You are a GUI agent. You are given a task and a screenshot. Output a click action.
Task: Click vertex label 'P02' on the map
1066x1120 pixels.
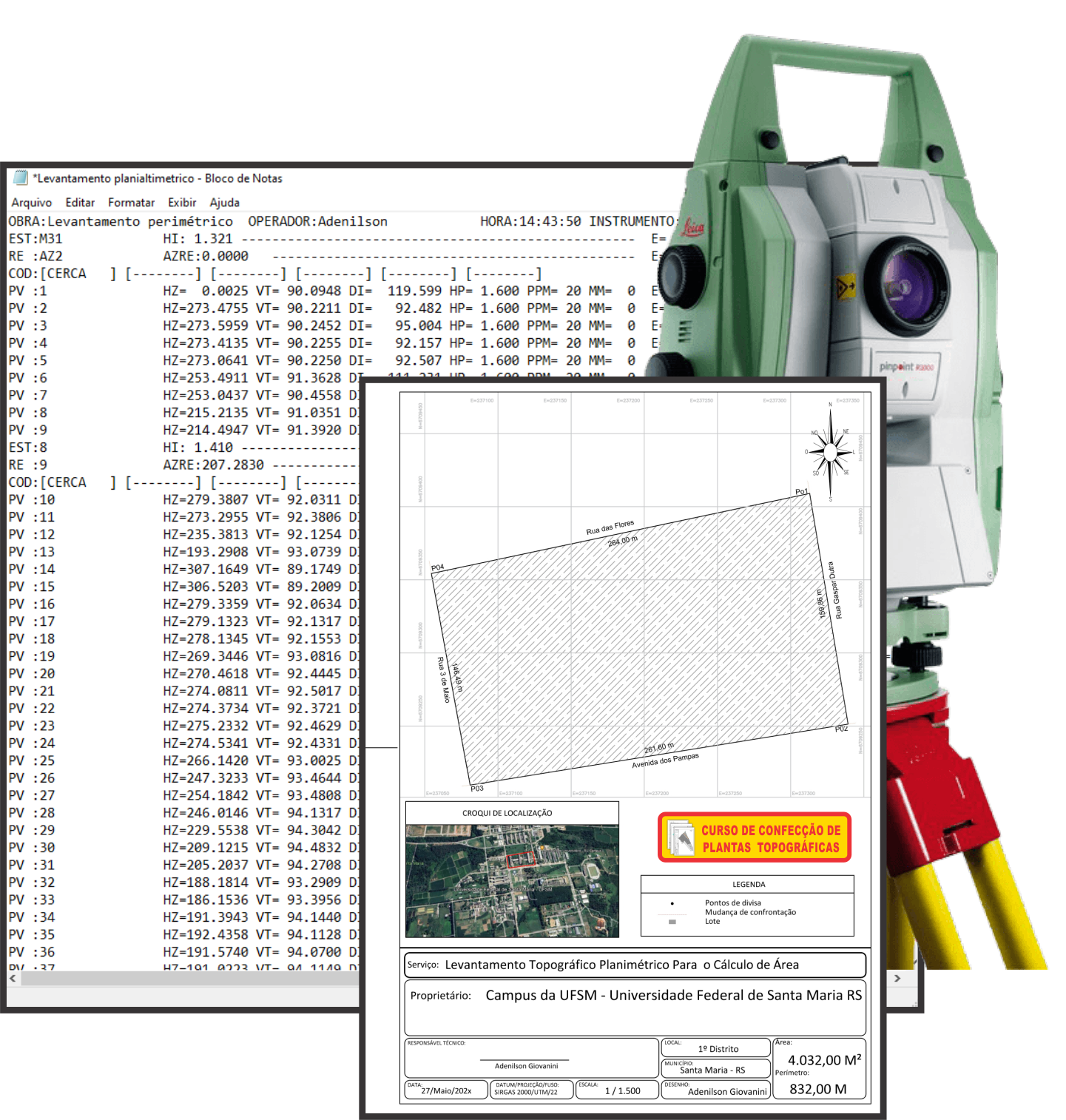841,729
